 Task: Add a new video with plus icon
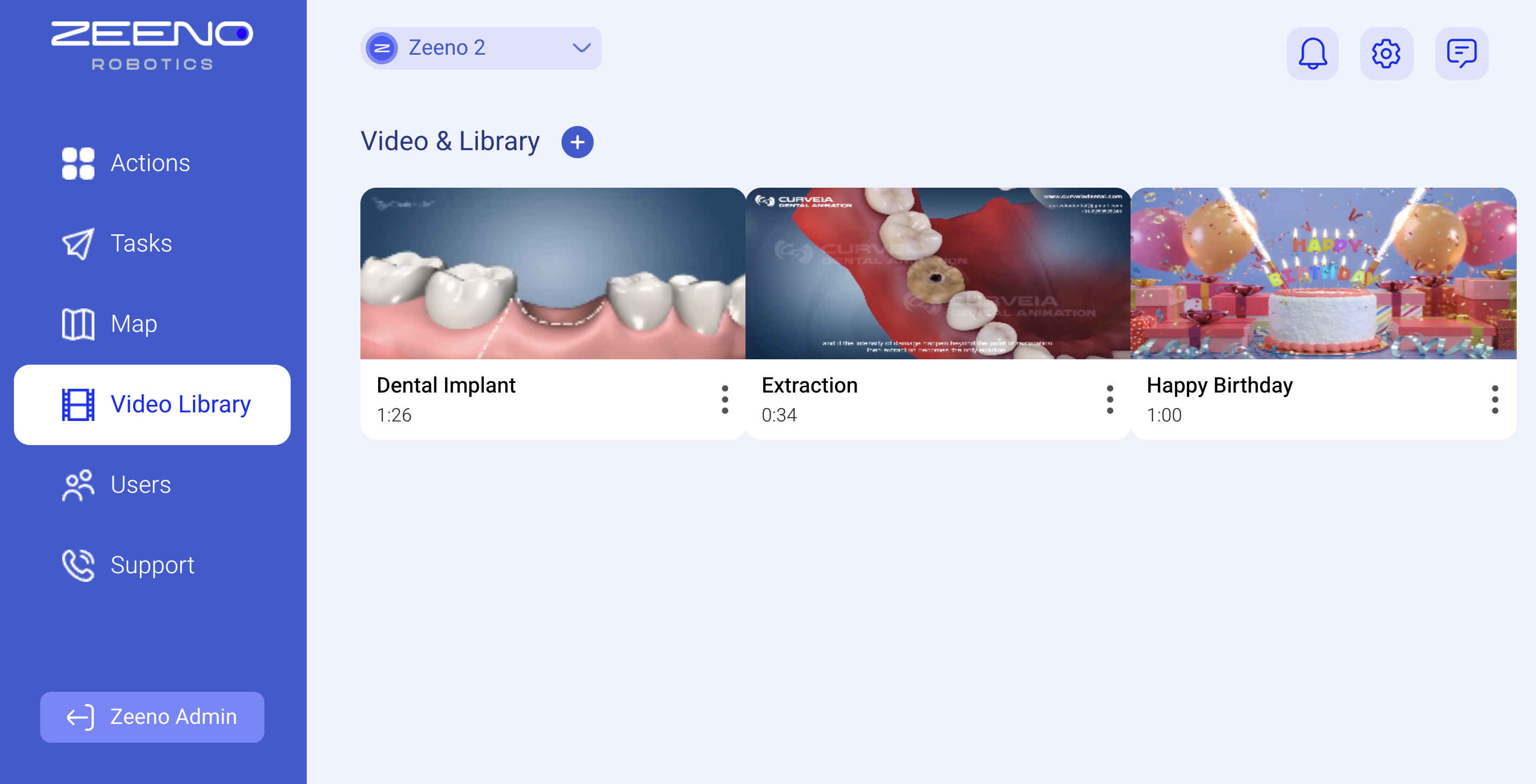(x=577, y=142)
